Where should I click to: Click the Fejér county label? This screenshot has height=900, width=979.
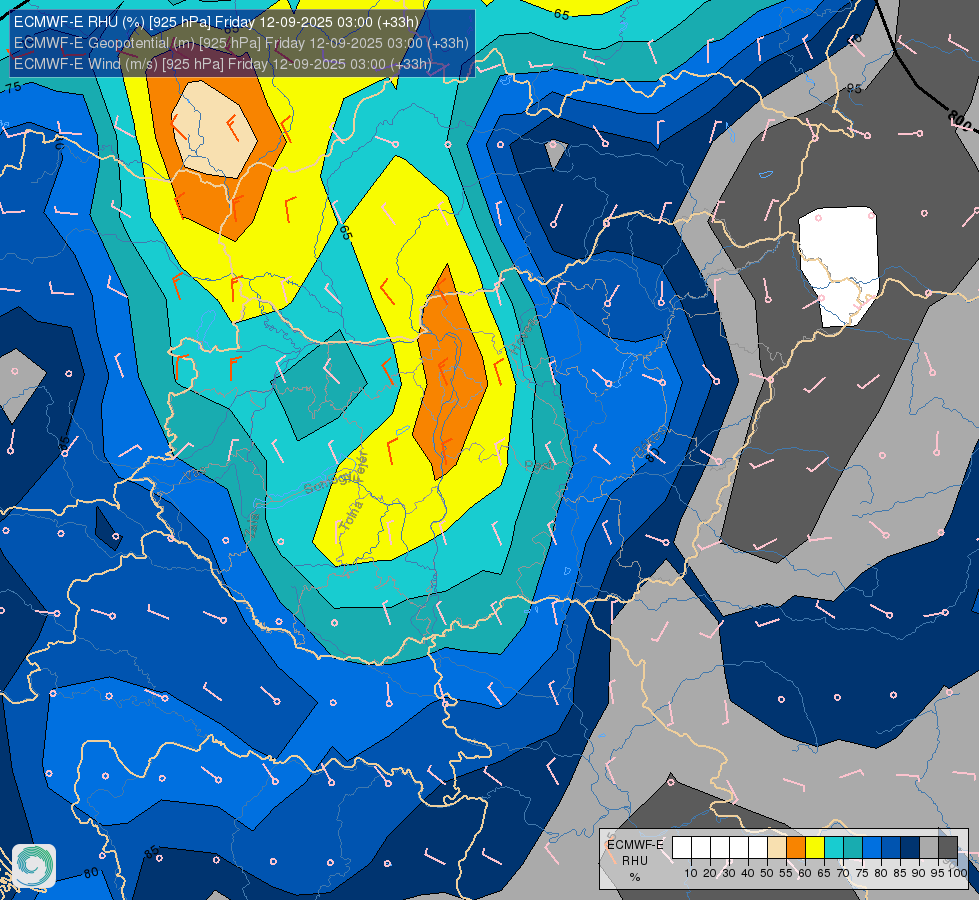[362, 465]
